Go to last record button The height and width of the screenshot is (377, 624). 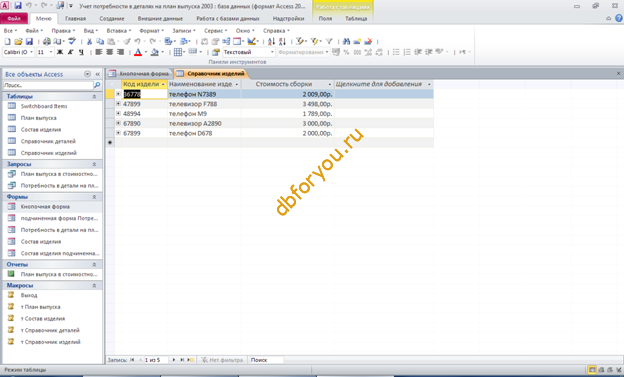pyautogui.click(x=182, y=360)
